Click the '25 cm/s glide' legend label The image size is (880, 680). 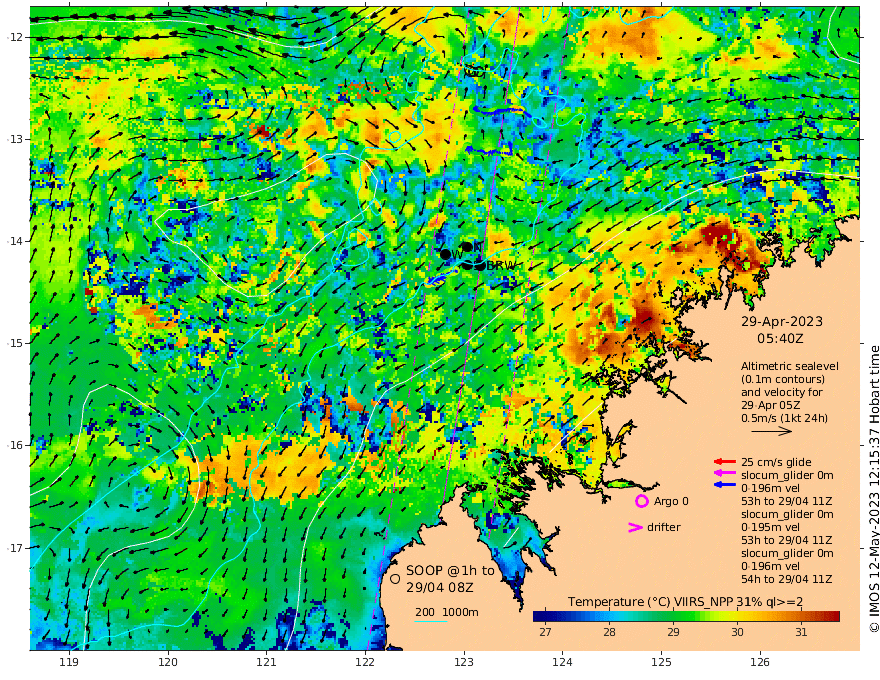776,462
